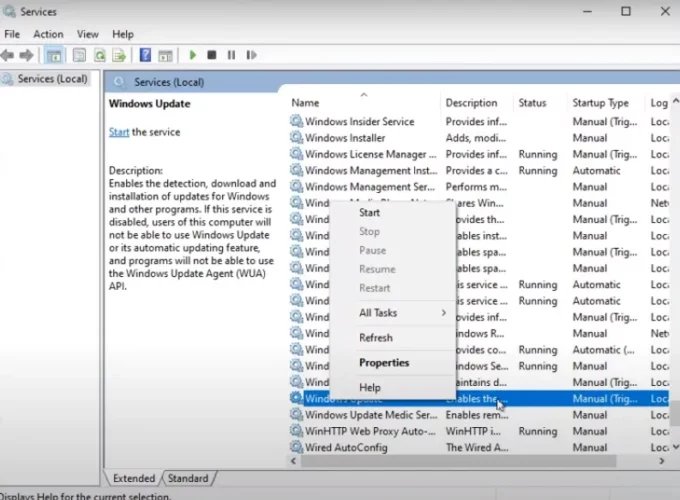Click the Services (Local) pane header
Image resolution: width=680 pixels, height=500 pixels.
tap(169, 82)
